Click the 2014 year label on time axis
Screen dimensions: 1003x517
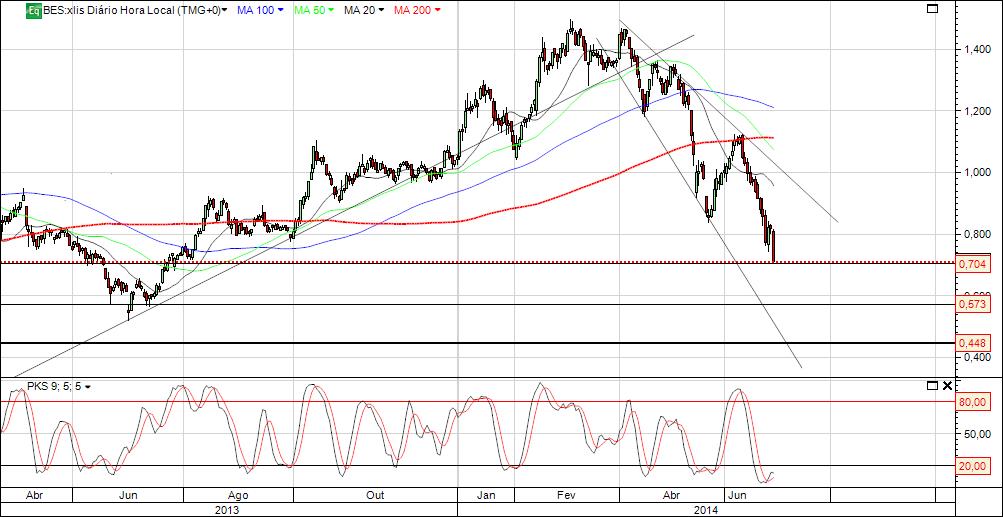pos(705,510)
